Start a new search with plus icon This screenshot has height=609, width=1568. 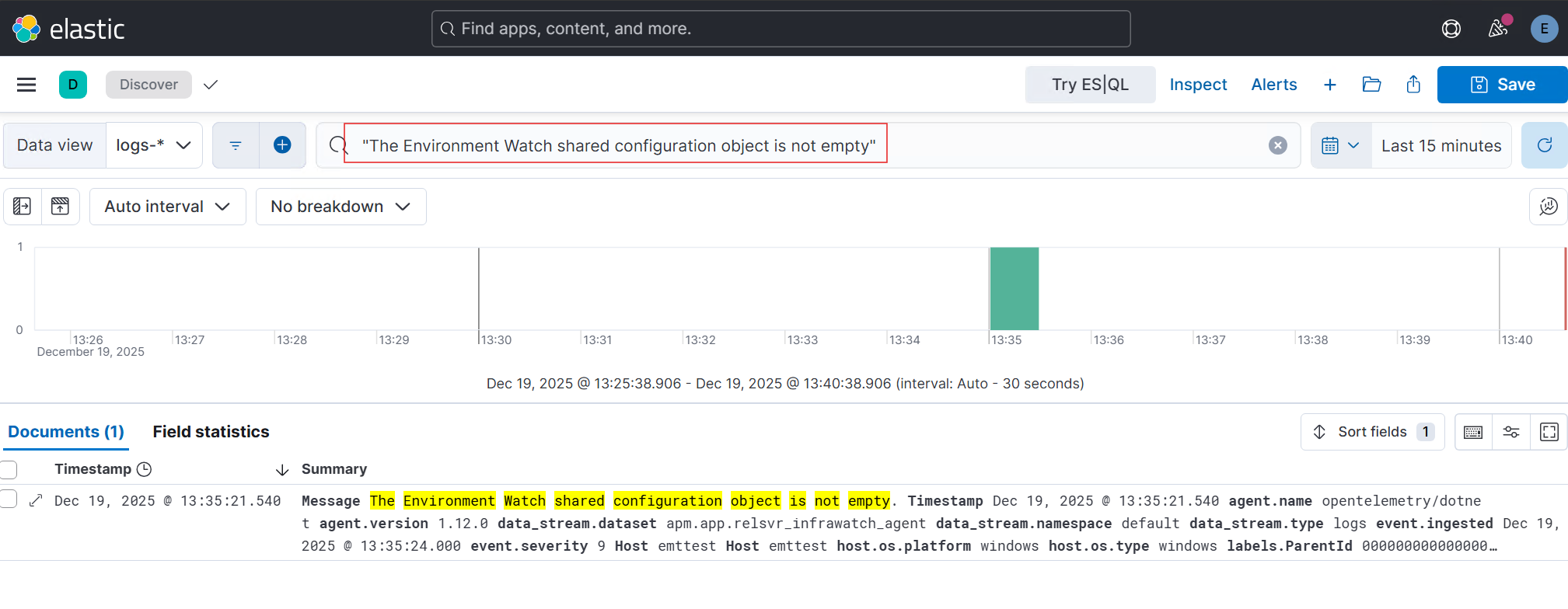[x=1329, y=85]
